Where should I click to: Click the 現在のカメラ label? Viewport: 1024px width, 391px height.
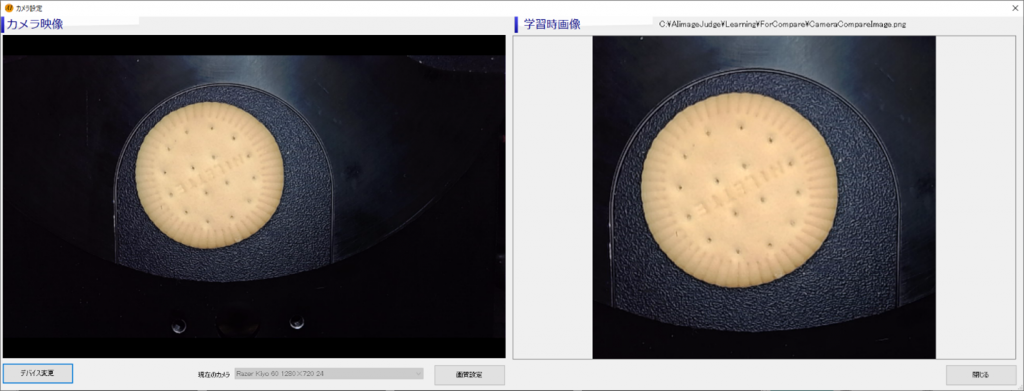tap(214, 374)
